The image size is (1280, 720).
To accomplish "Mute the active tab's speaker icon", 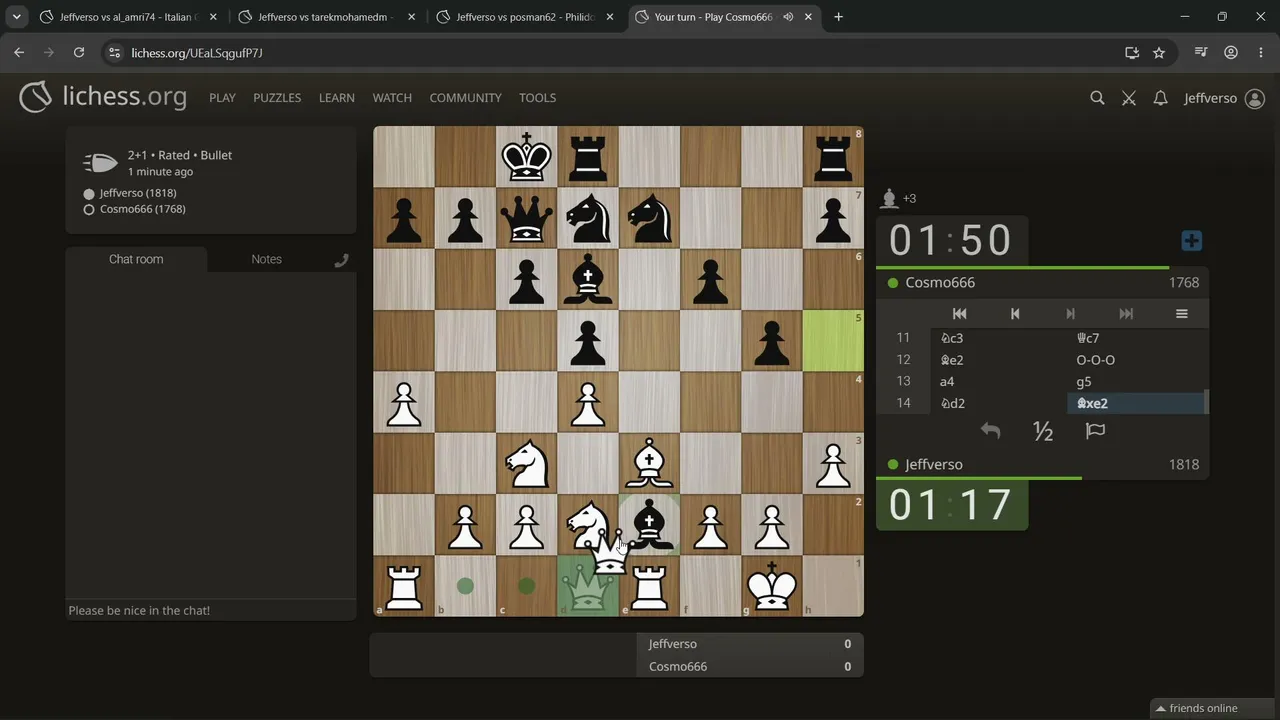I will [788, 17].
